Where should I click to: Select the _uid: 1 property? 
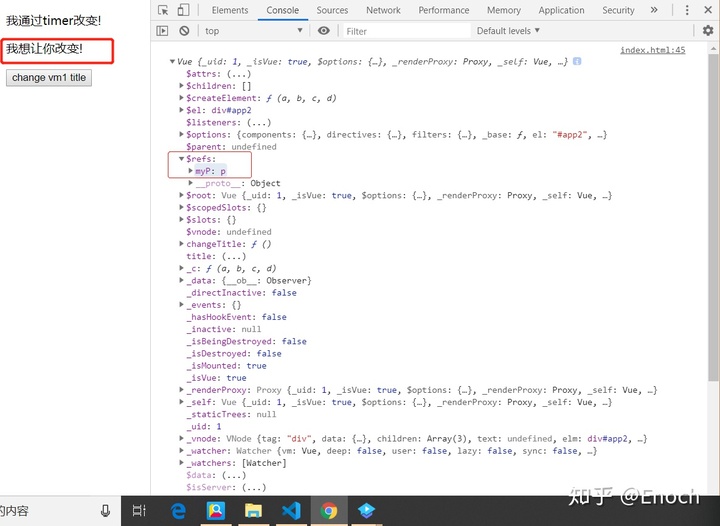coord(204,426)
